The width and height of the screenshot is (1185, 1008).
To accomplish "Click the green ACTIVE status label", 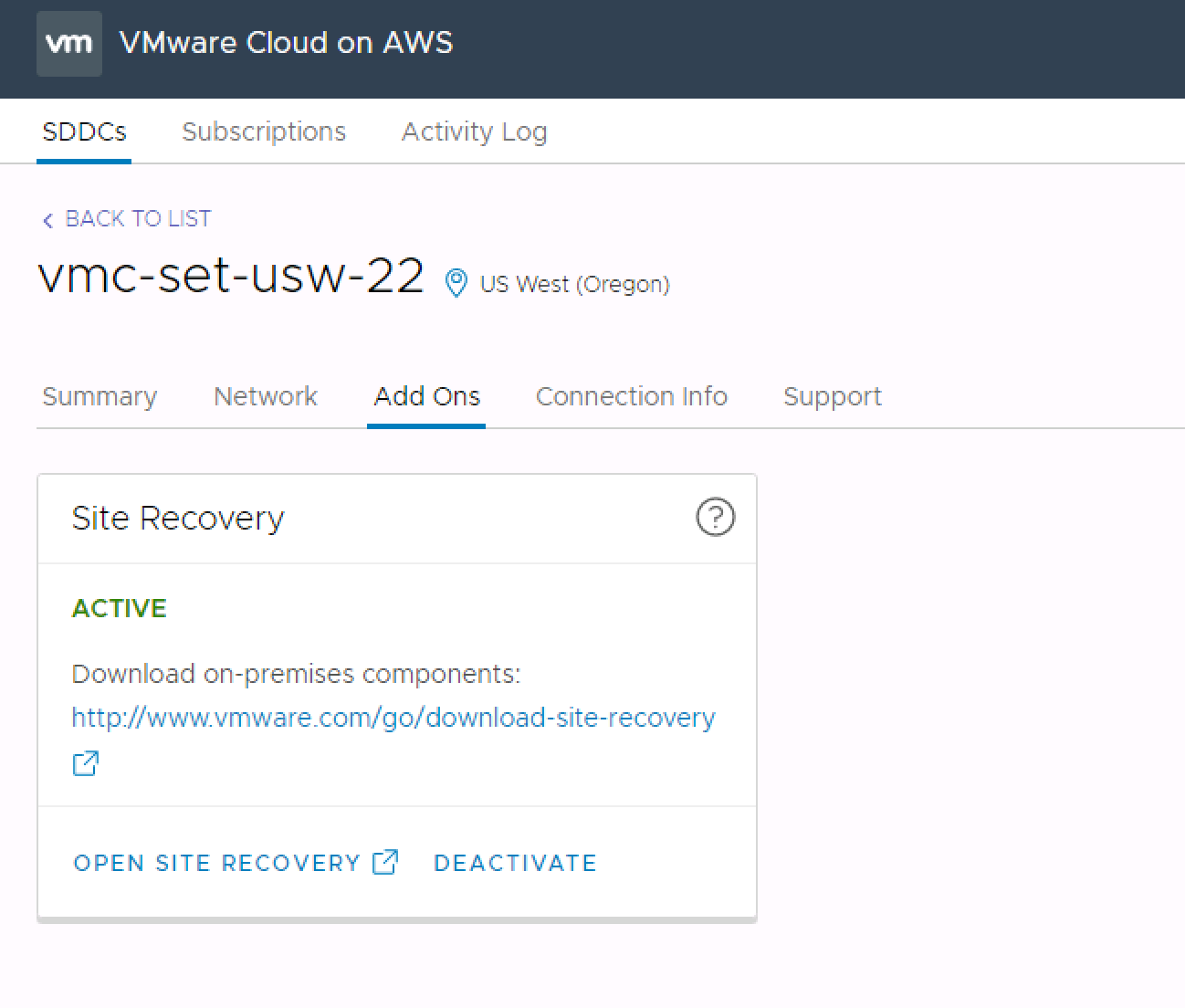I will (x=120, y=608).
